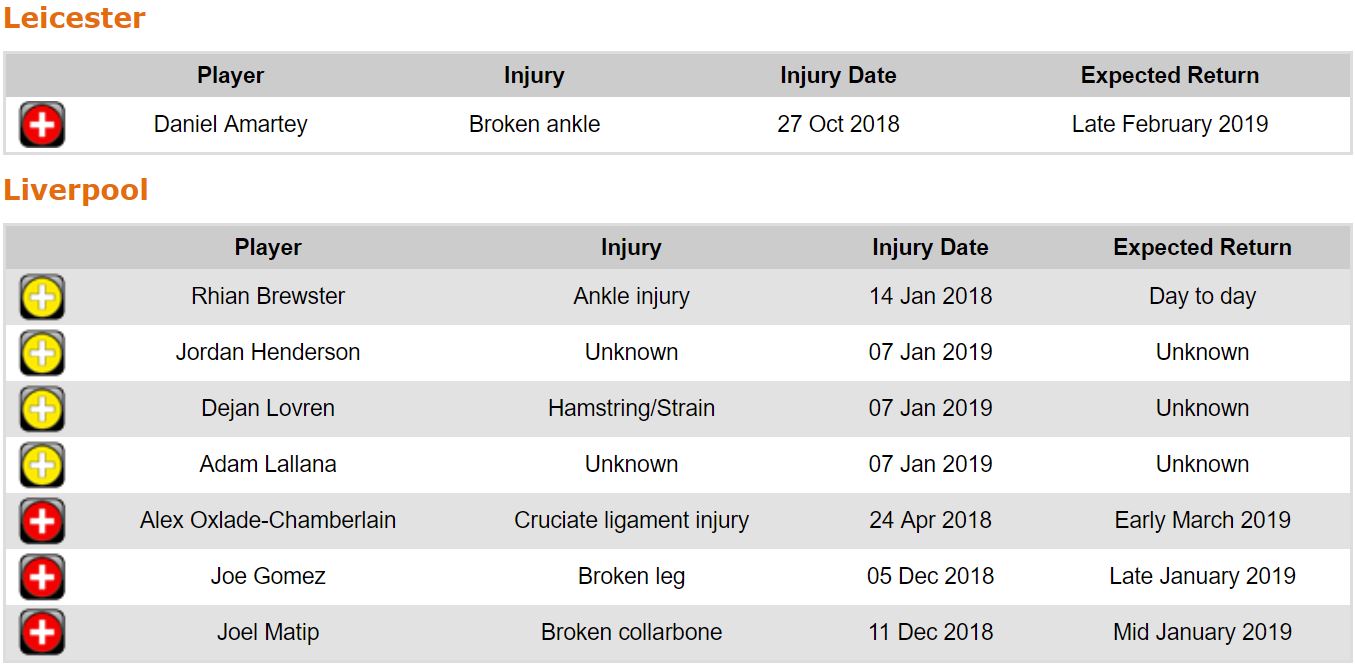This screenshot has height=668, width=1355.
Task: Select the Daniel Amartey player name
Action: coord(231,125)
